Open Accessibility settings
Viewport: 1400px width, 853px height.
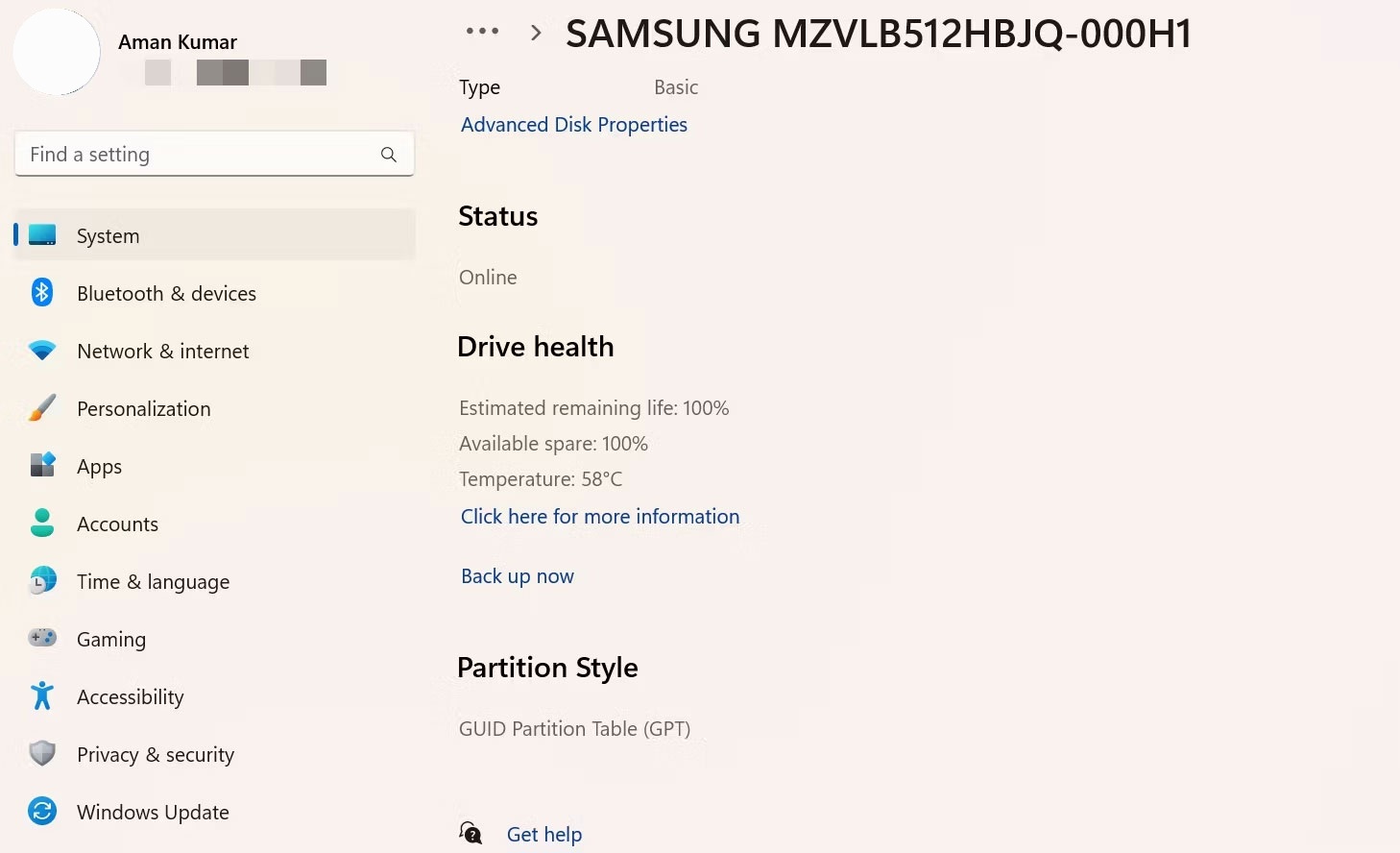215,696
